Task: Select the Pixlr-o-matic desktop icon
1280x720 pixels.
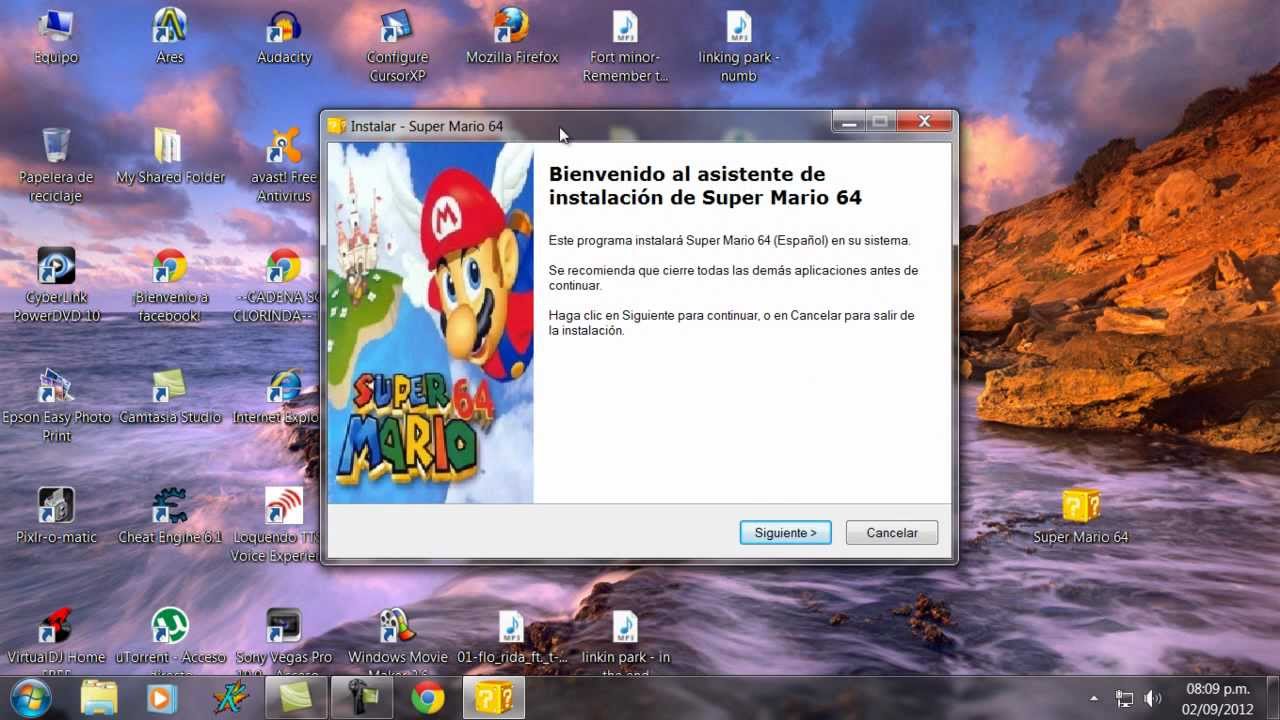Action: pyautogui.click(x=56, y=517)
